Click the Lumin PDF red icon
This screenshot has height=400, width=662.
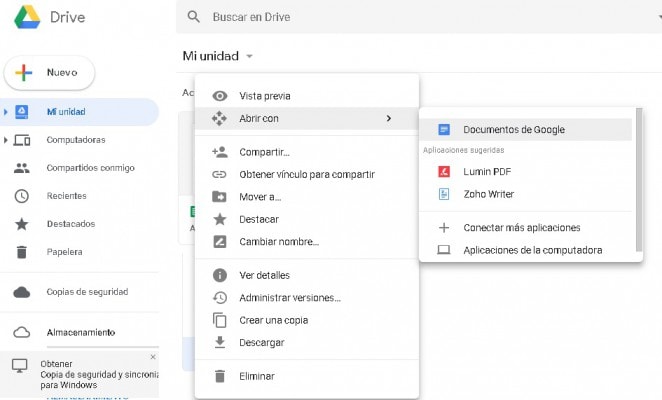[444, 171]
